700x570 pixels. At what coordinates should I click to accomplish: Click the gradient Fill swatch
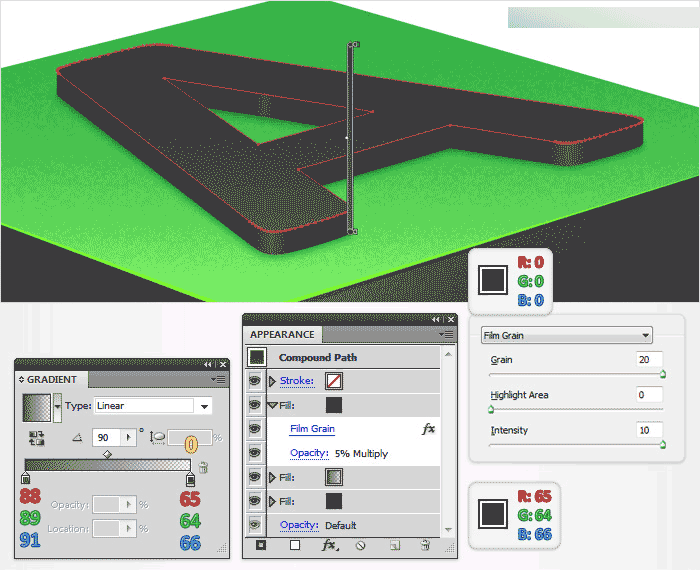[x=334, y=477]
